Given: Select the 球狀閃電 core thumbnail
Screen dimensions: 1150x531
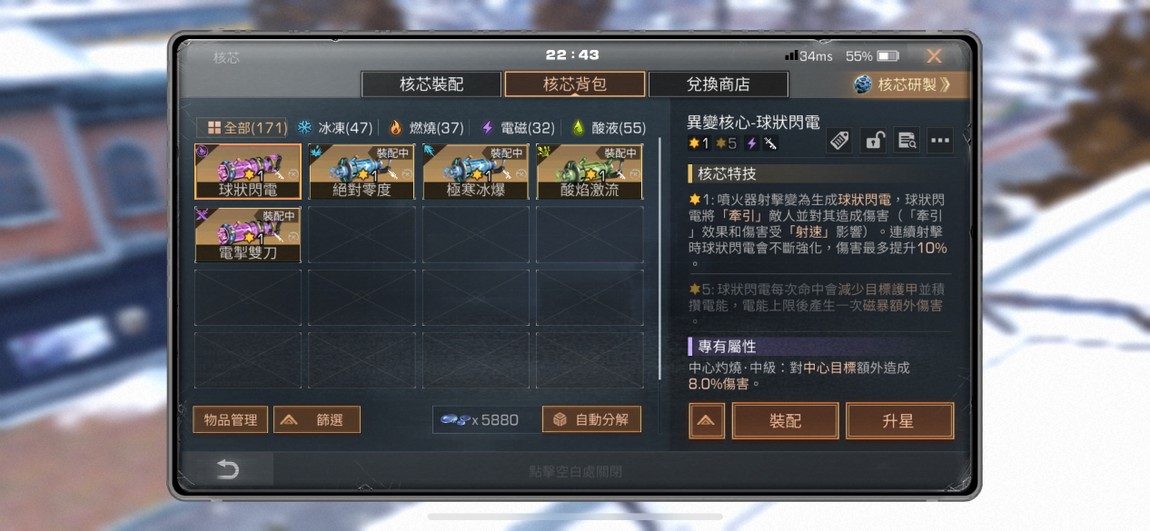Looking at the screenshot, I should click(x=248, y=172).
